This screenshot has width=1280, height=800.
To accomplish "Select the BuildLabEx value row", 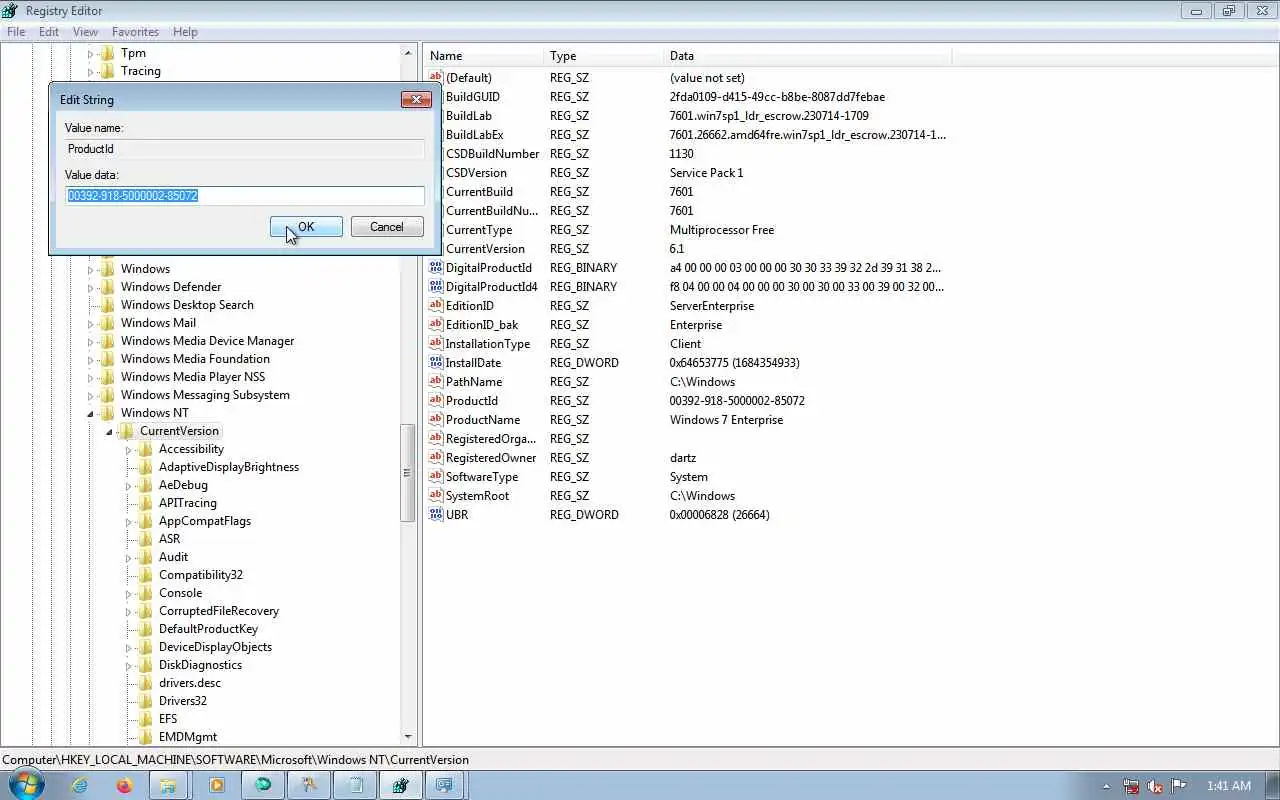I will 688,135.
